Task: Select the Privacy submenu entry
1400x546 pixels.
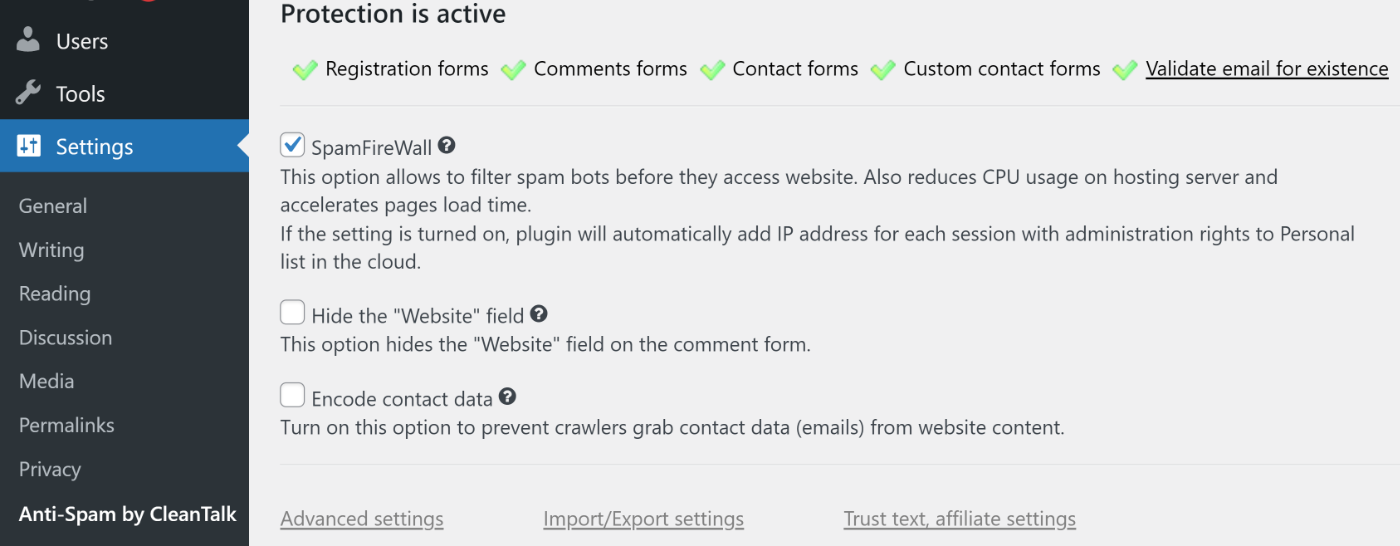Action: coord(49,469)
